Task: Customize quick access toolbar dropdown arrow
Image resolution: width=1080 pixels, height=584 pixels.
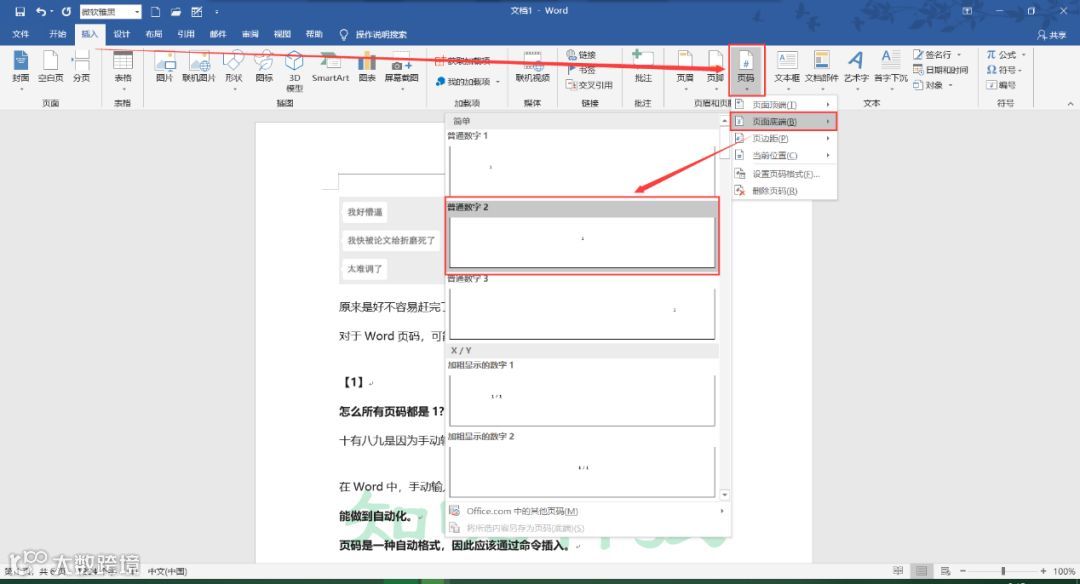Action: tap(216, 12)
